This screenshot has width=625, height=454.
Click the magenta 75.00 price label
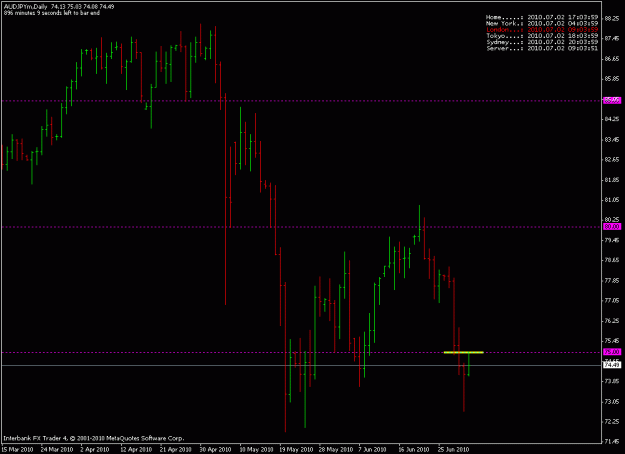[x=612, y=352]
